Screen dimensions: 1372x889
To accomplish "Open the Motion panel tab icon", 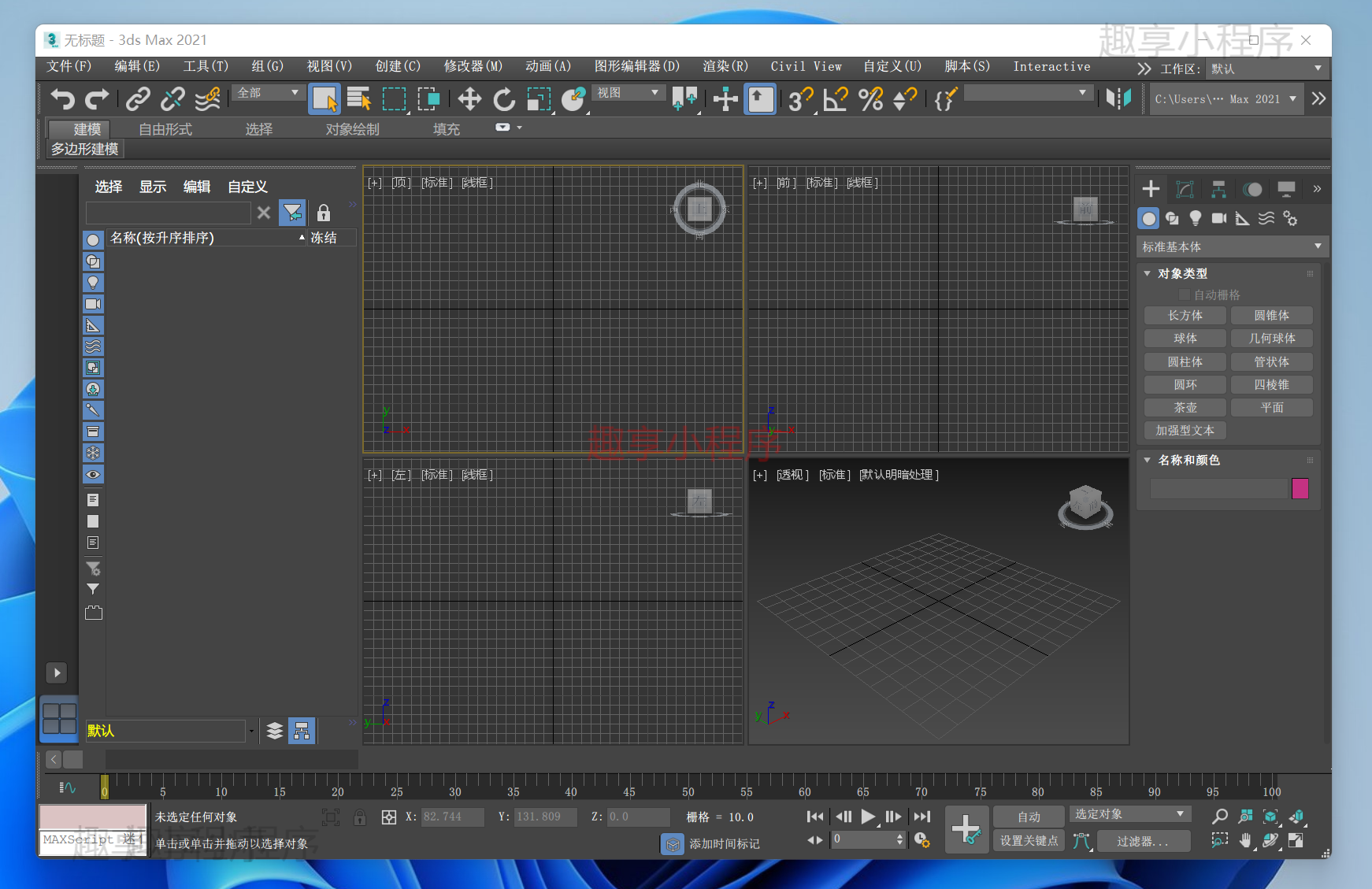I will (x=1252, y=189).
